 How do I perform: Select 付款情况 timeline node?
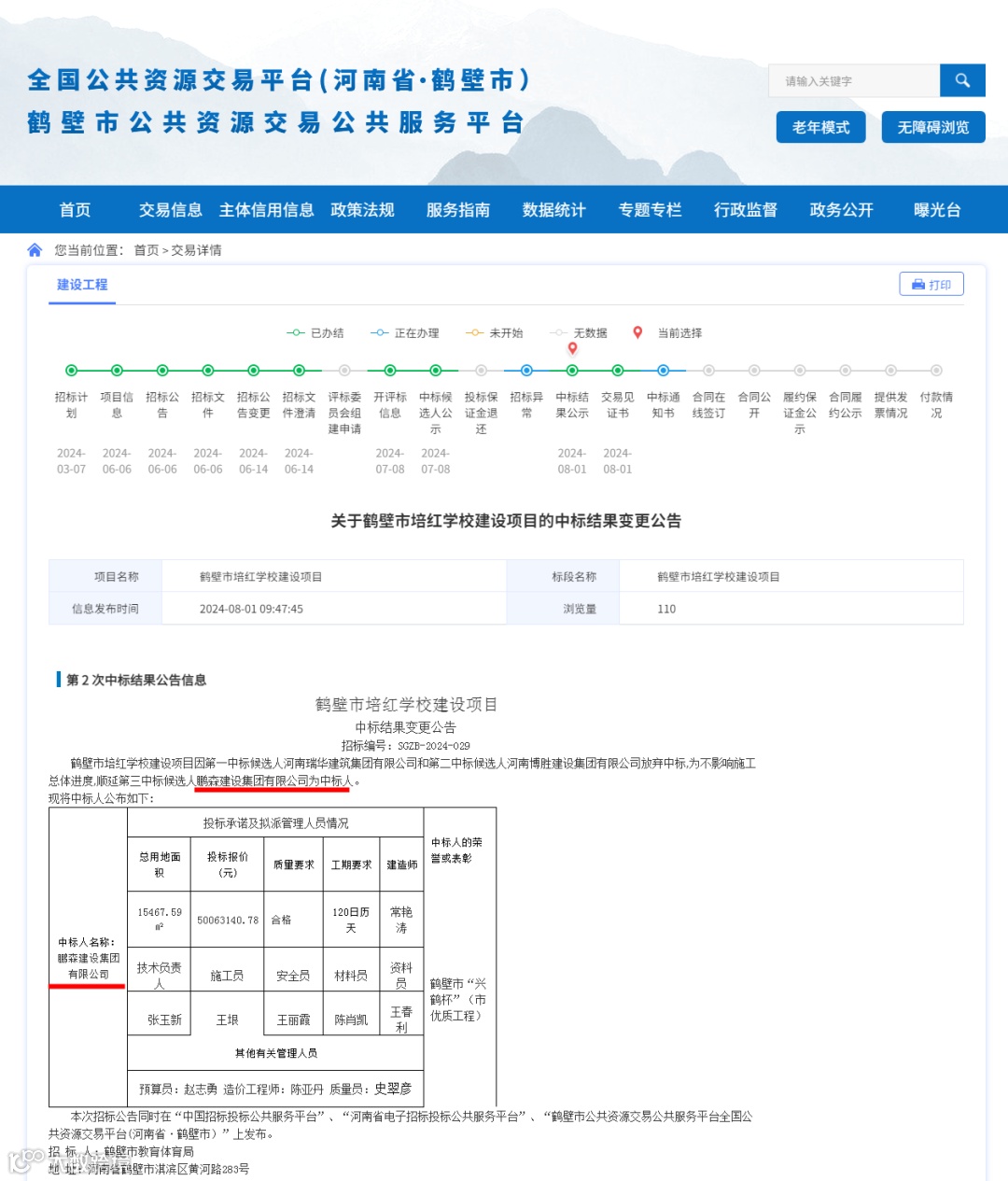936,371
